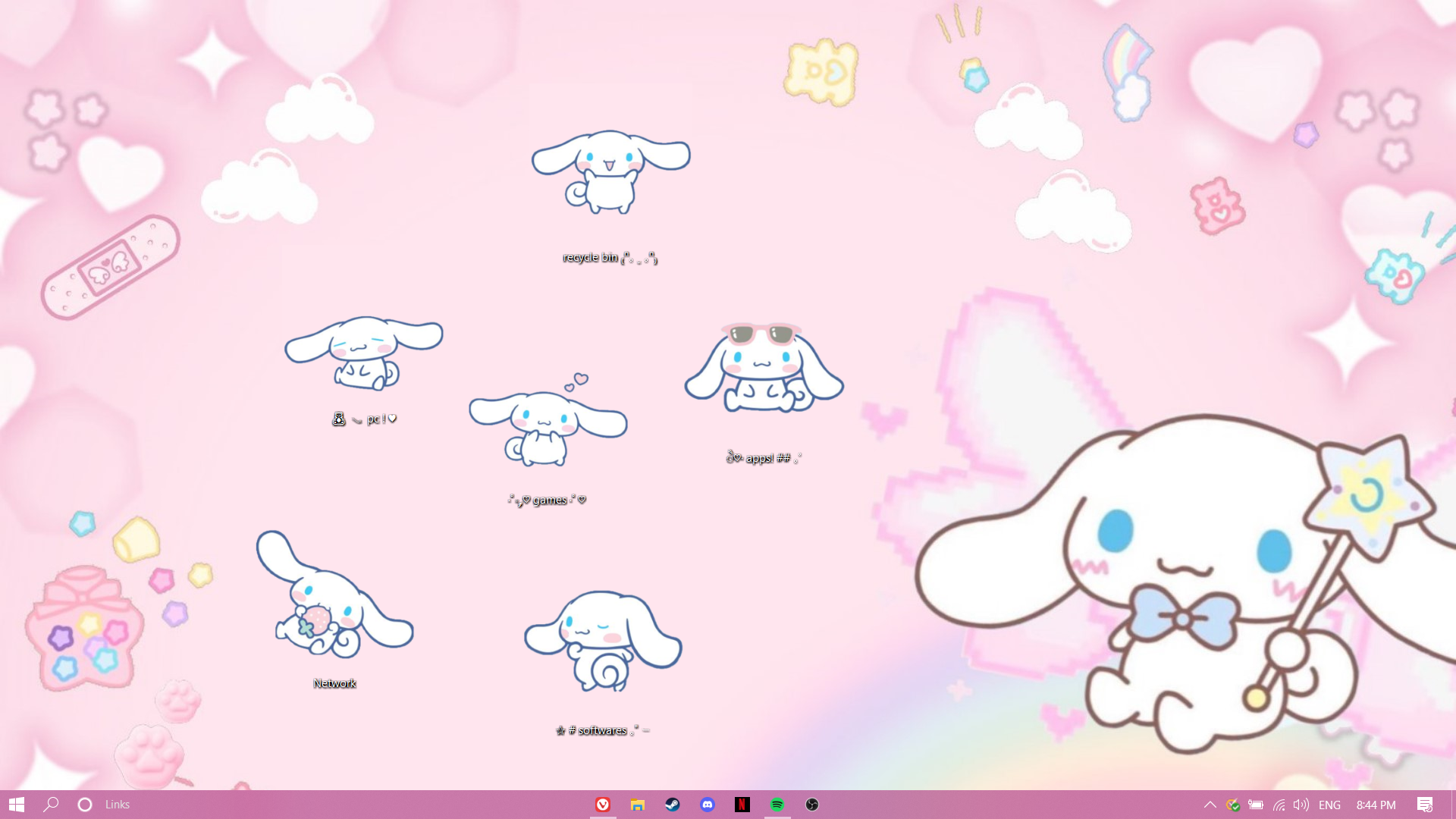Open File Explorer from taskbar
Image resolution: width=1456 pixels, height=819 pixels.
pos(638,805)
